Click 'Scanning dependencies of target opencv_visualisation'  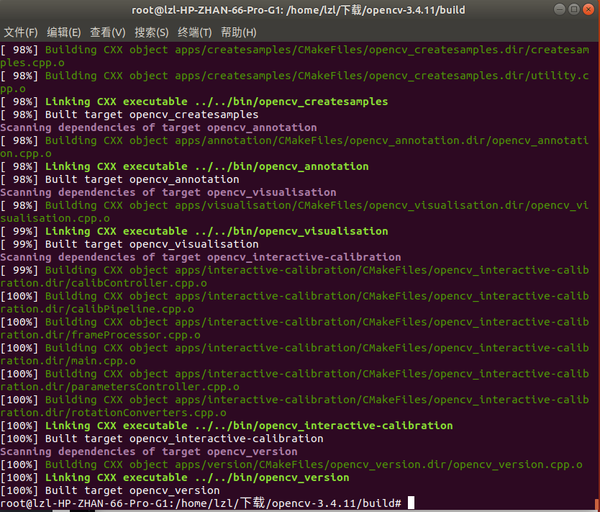point(168,192)
